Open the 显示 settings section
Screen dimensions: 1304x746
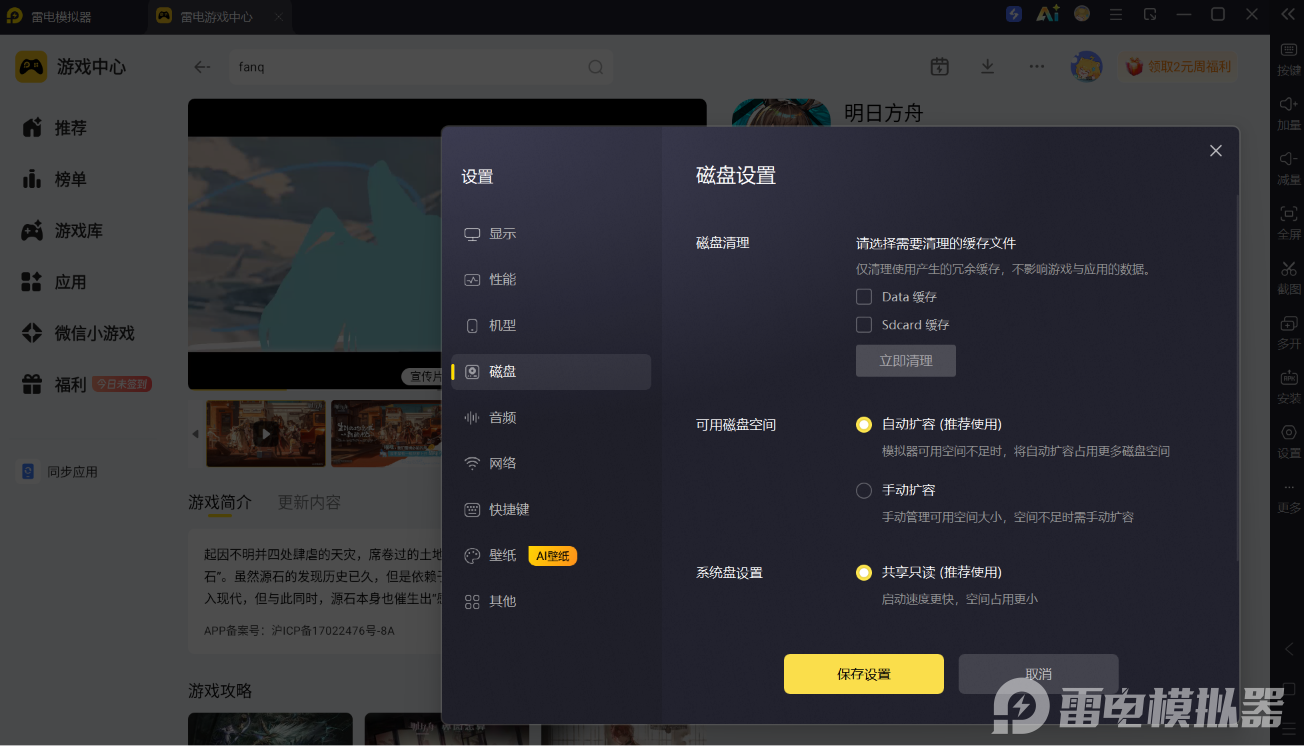click(x=551, y=233)
